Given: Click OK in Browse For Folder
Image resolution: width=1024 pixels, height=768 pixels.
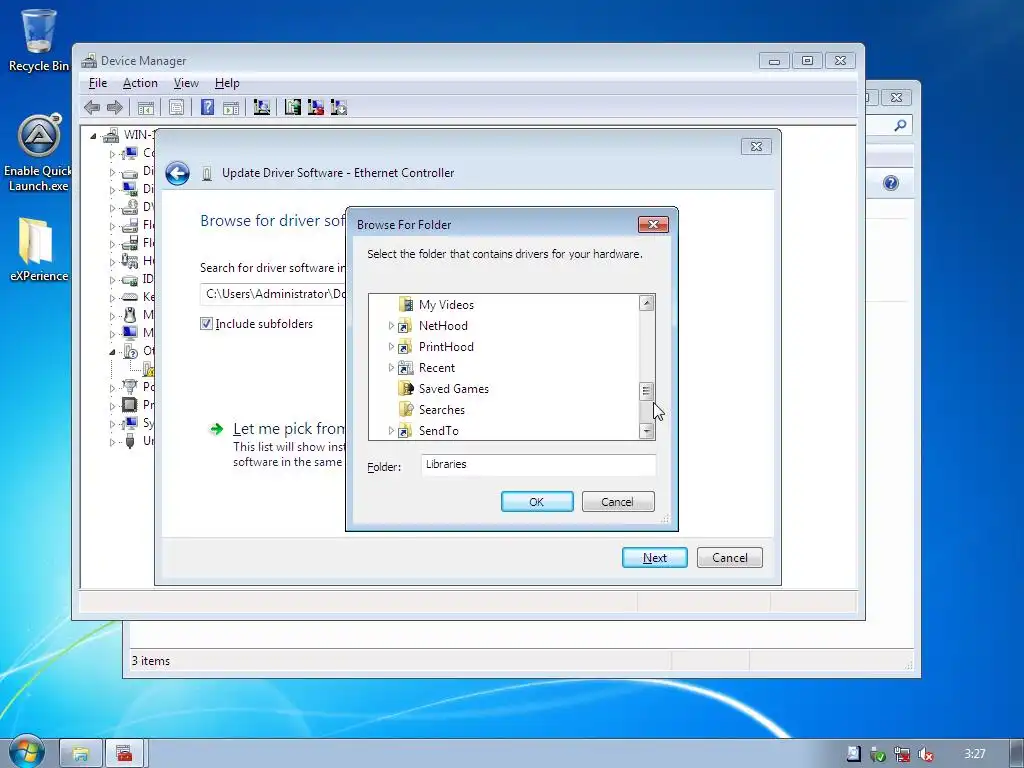Looking at the screenshot, I should pyautogui.click(x=537, y=502).
